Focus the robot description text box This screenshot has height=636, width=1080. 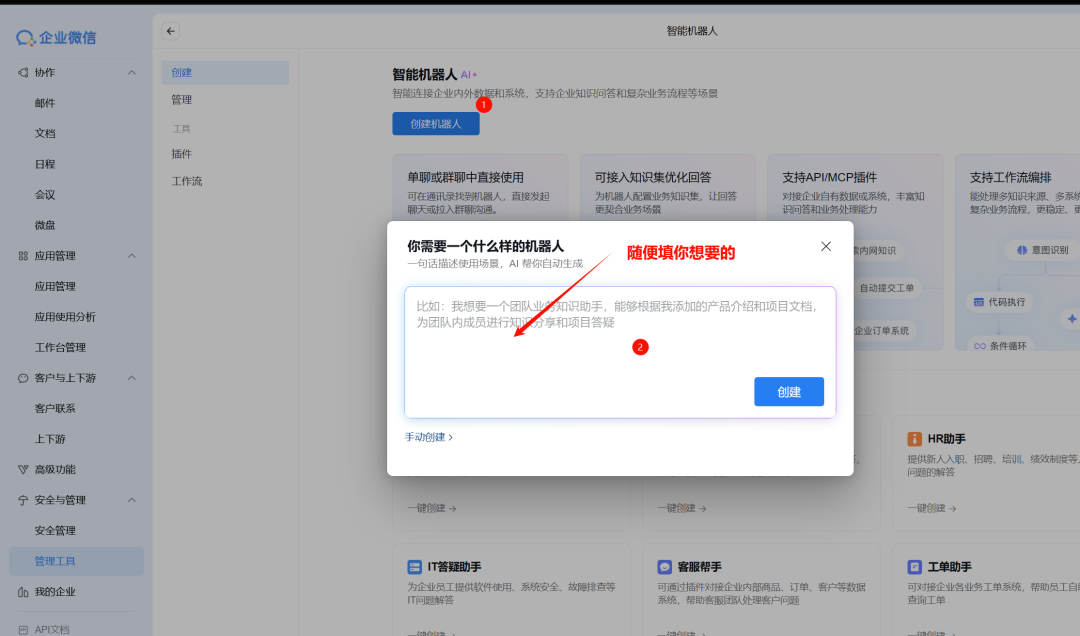coord(620,352)
